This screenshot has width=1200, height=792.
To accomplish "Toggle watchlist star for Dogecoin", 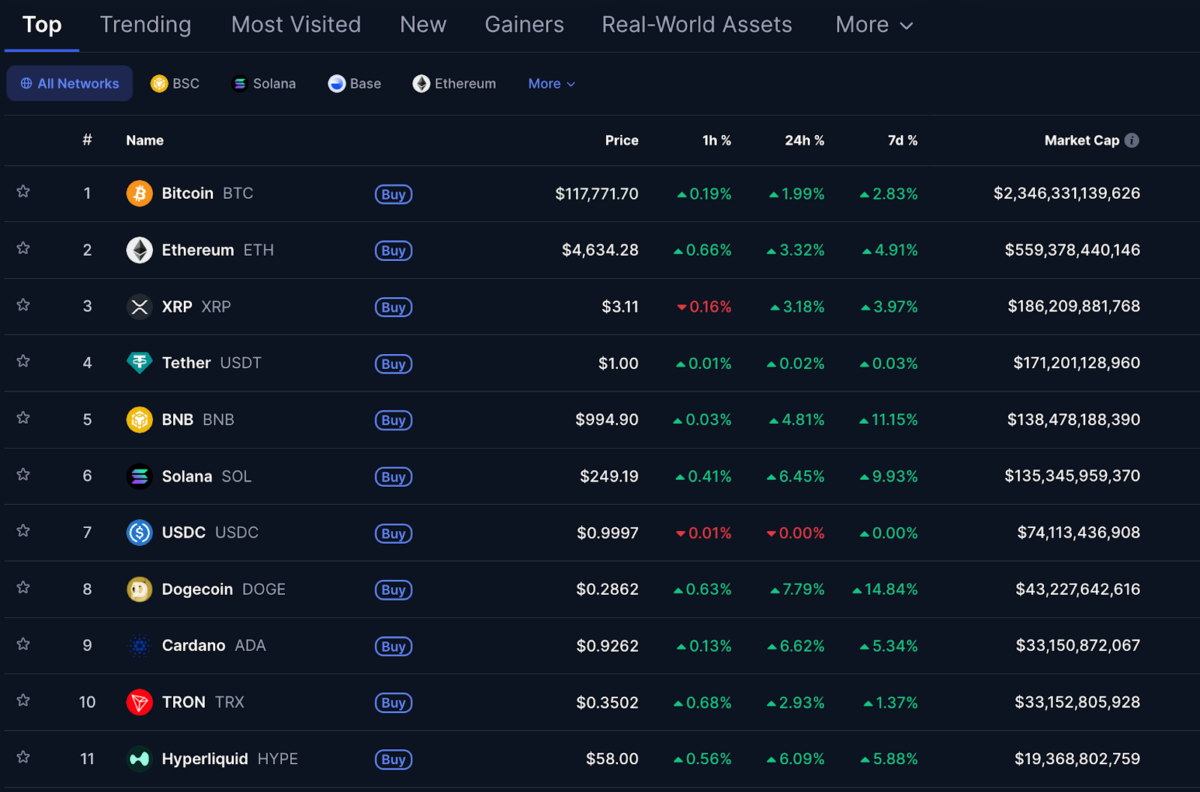I will point(23,587).
